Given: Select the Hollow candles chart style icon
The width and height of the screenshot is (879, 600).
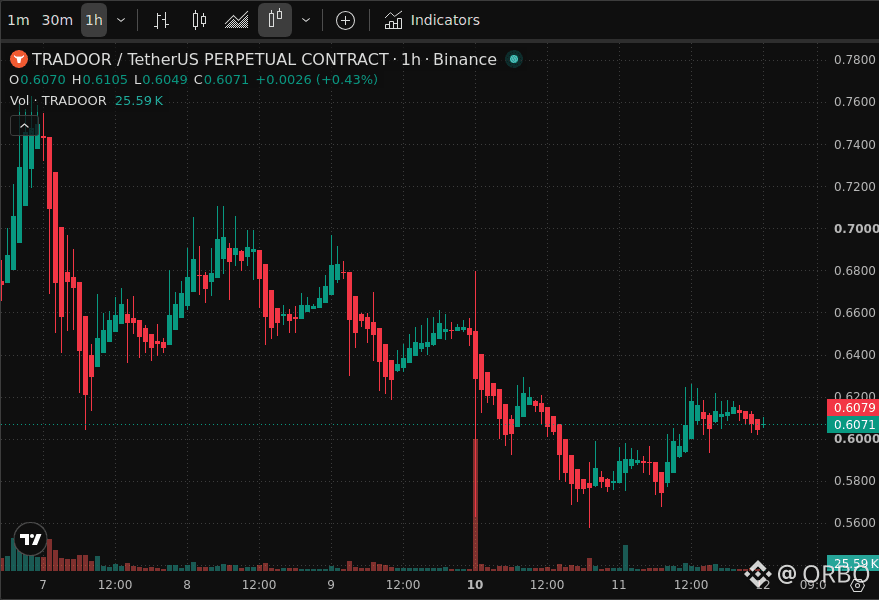Looking at the screenshot, I should pyautogui.click(x=275, y=20).
